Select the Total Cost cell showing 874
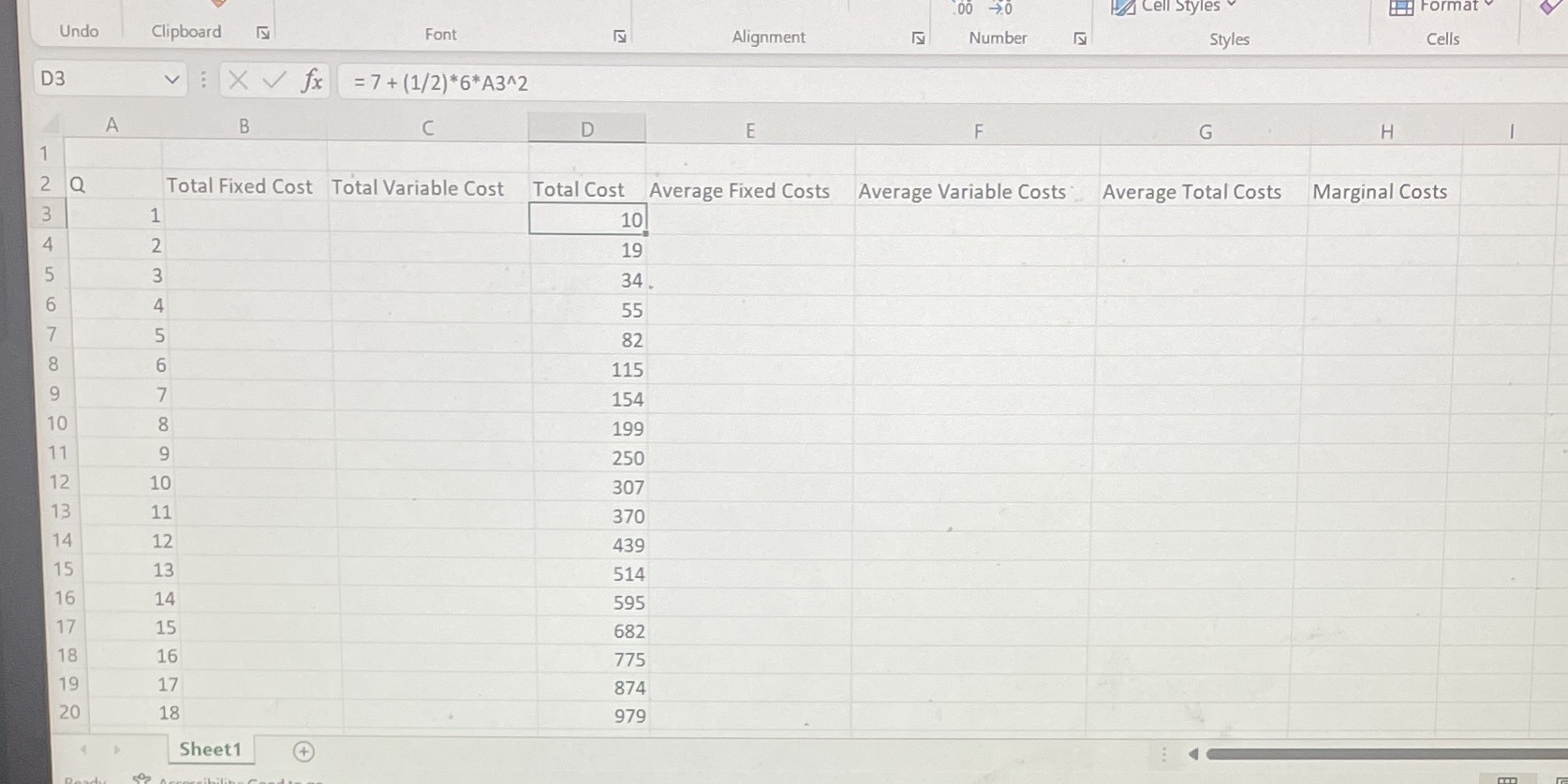 tap(594, 688)
